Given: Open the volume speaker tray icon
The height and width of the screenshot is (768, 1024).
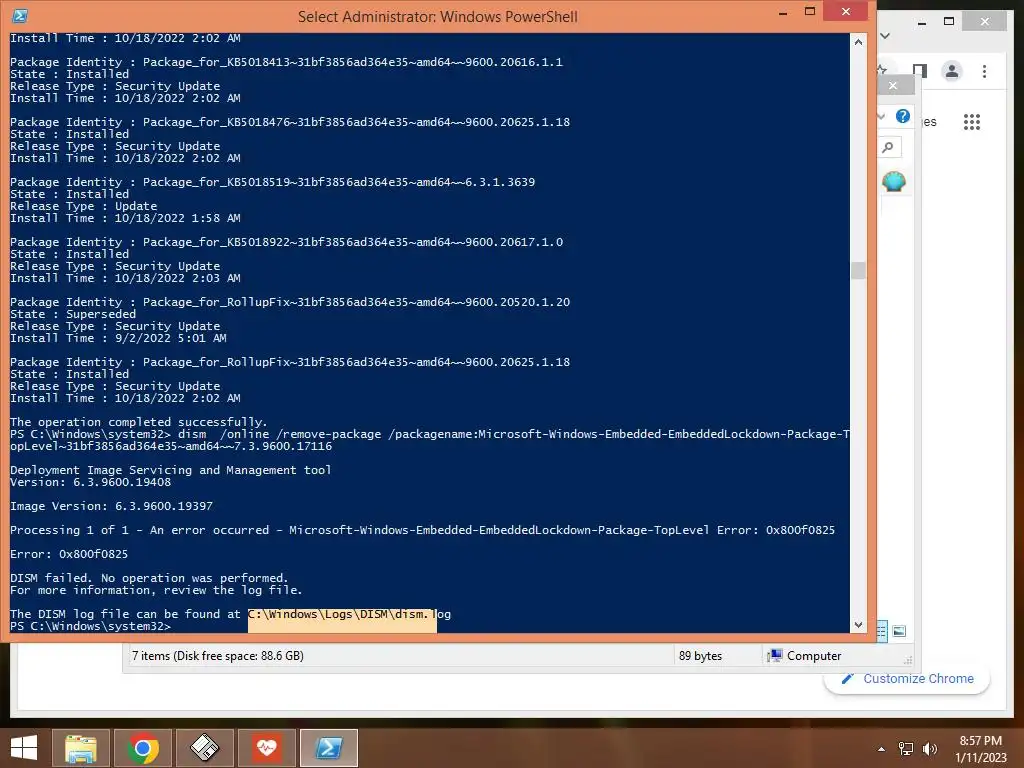Looking at the screenshot, I should [x=929, y=749].
